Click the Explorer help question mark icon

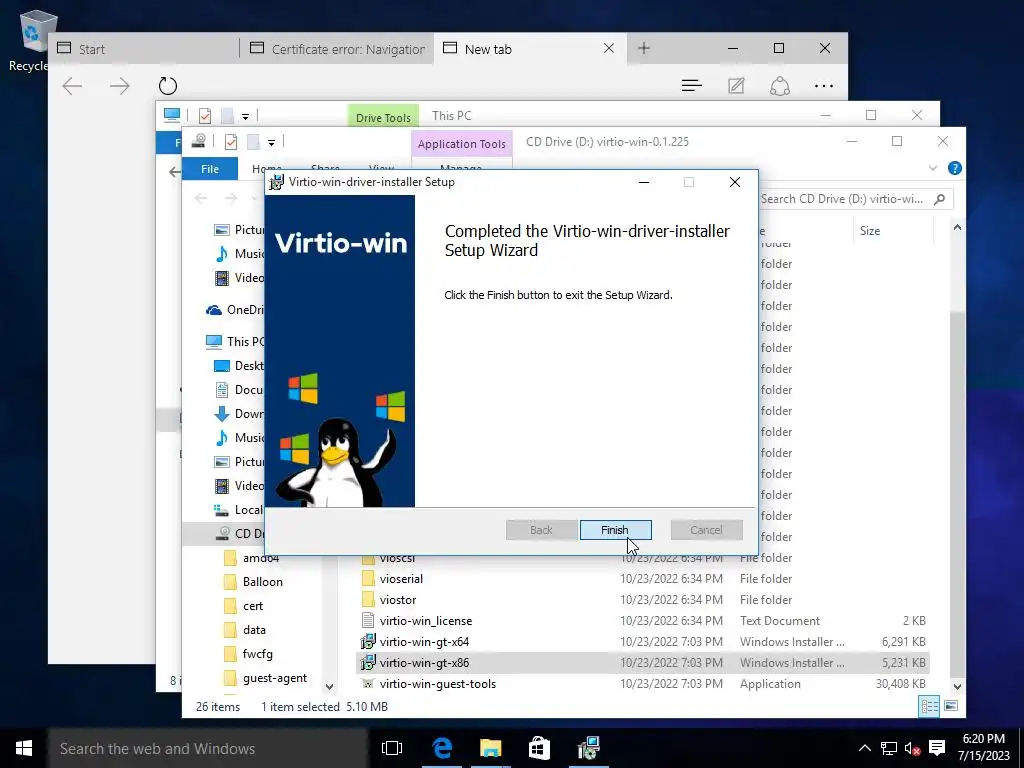(x=955, y=168)
